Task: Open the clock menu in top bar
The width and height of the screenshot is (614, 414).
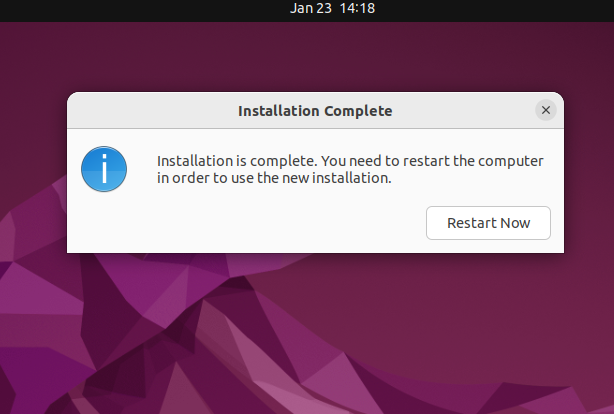Action: click(332, 8)
